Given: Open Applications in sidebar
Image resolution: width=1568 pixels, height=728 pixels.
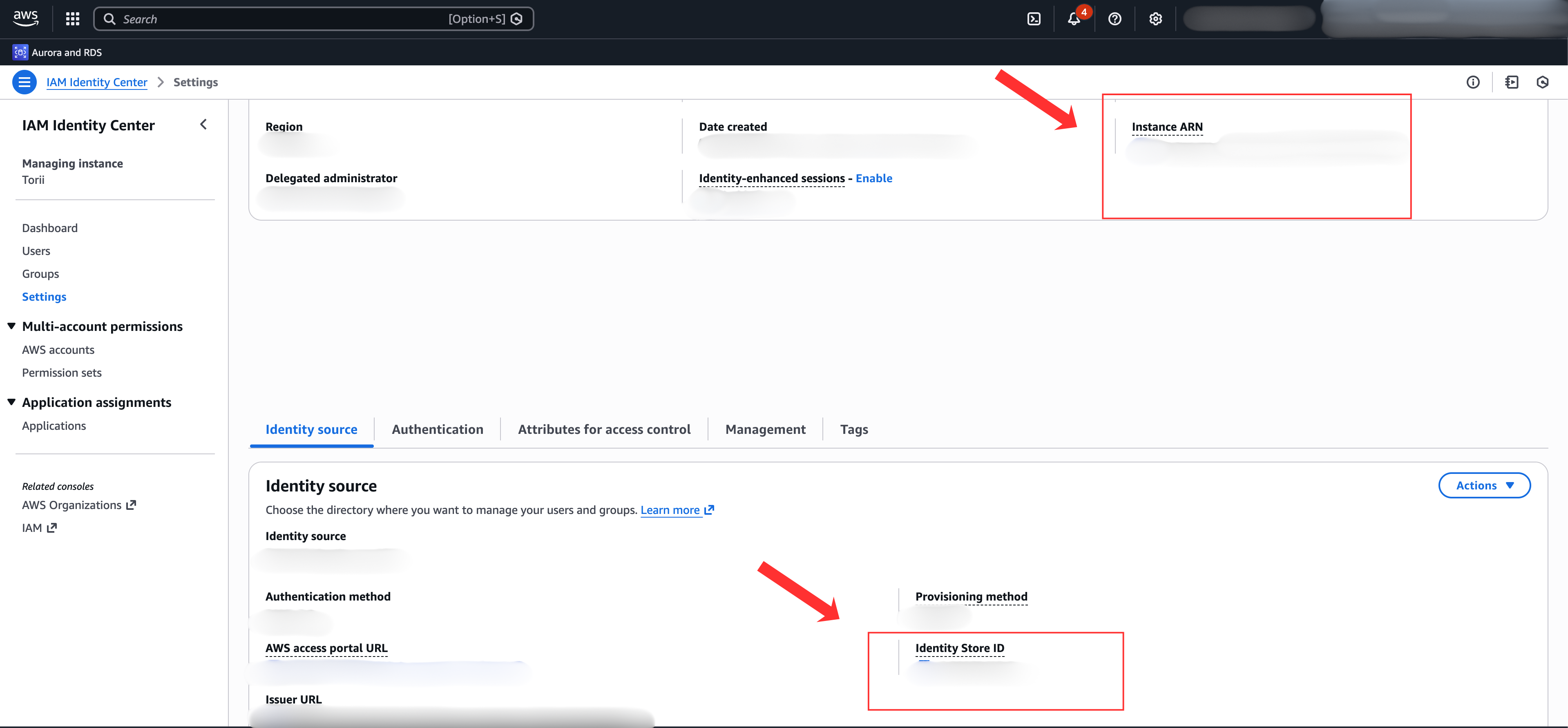Looking at the screenshot, I should pos(54,425).
